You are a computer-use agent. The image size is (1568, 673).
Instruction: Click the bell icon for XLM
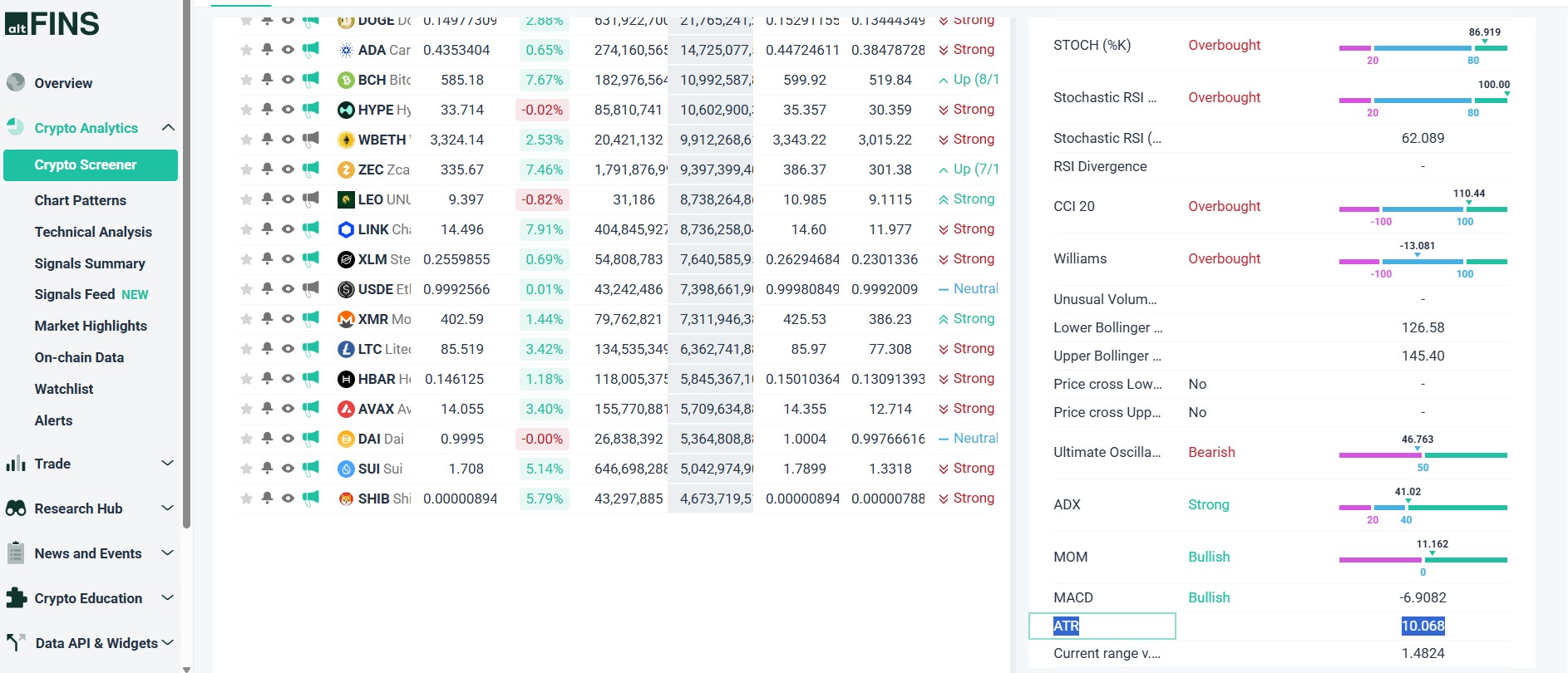pos(267,258)
